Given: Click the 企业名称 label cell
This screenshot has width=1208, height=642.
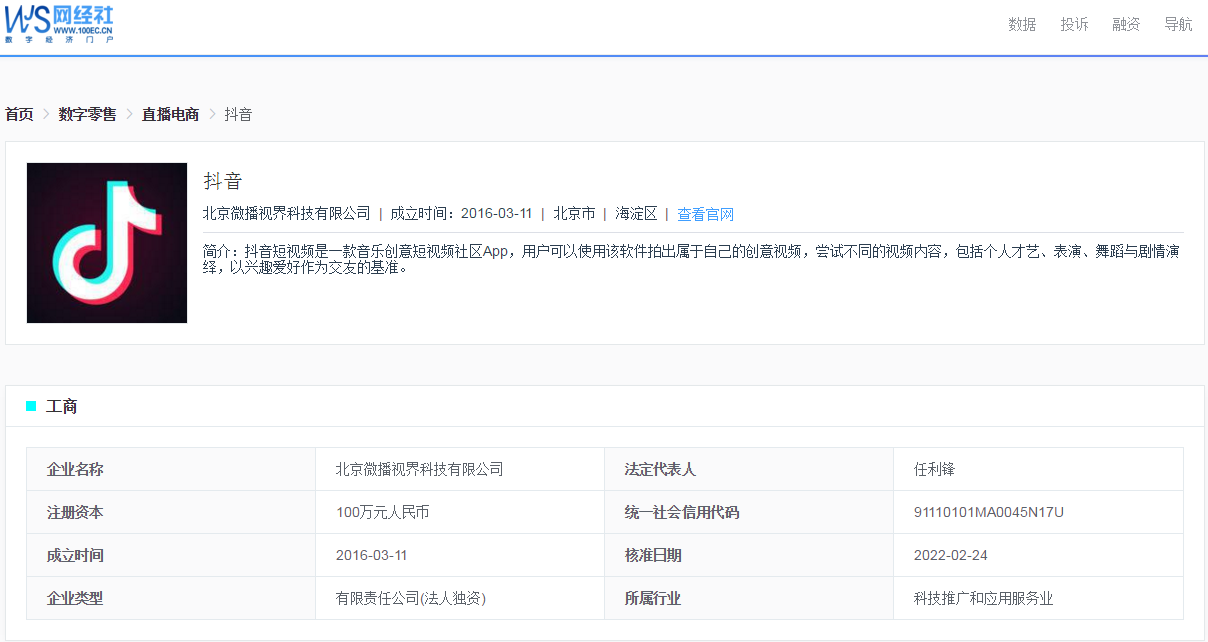Looking at the screenshot, I should (x=171, y=469).
